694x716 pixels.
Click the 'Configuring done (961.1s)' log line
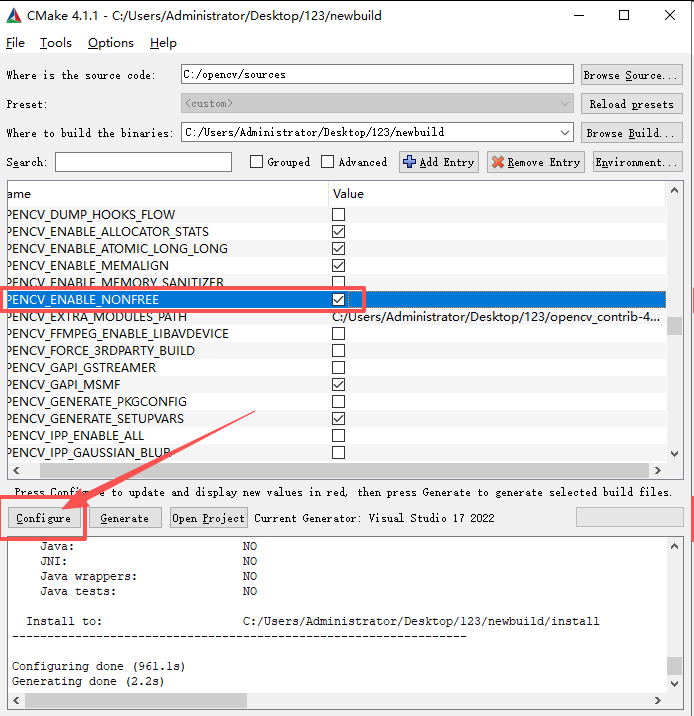click(99, 666)
